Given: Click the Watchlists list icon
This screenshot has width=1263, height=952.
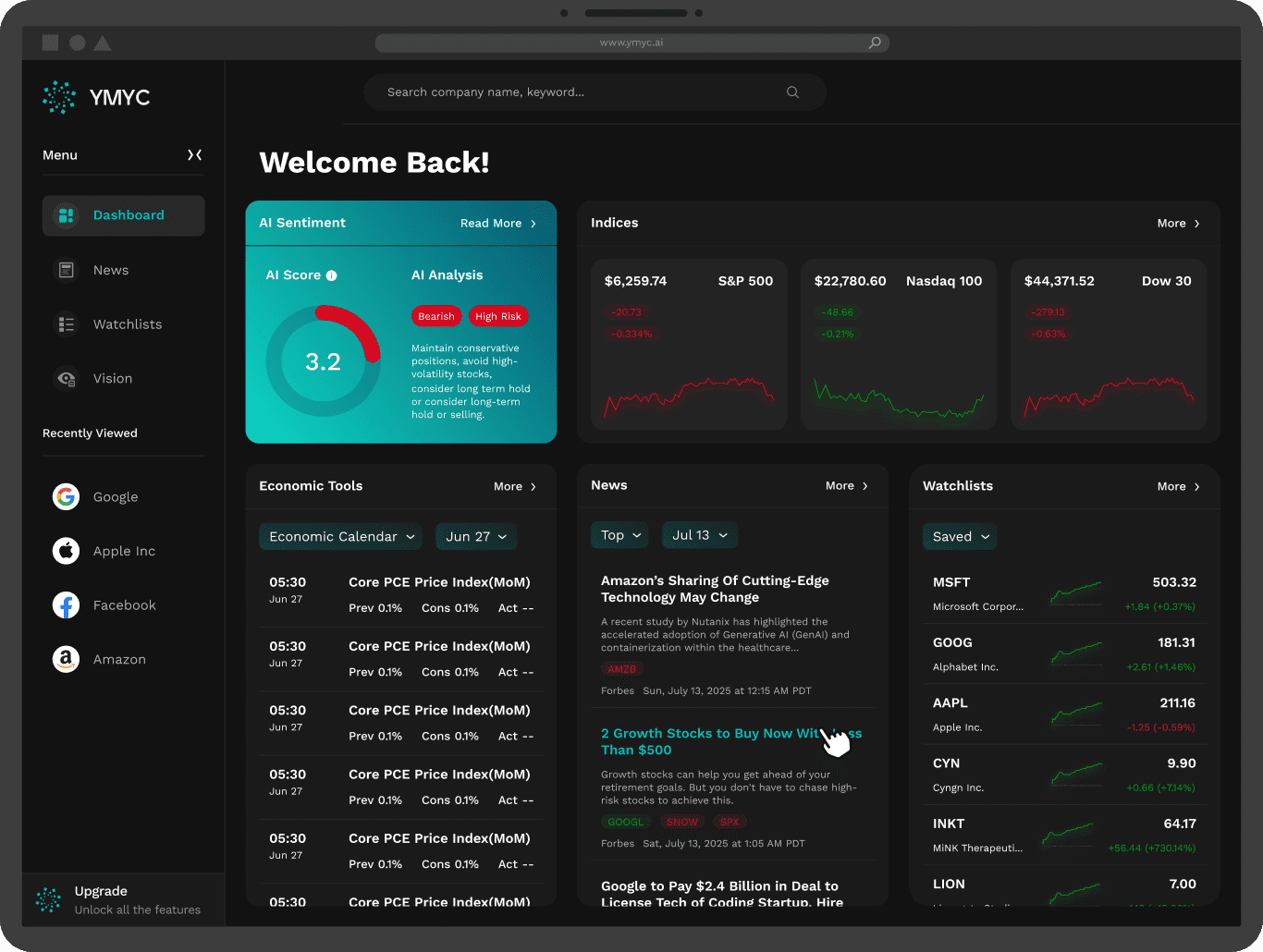Looking at the screenshot, I should 67,324.
